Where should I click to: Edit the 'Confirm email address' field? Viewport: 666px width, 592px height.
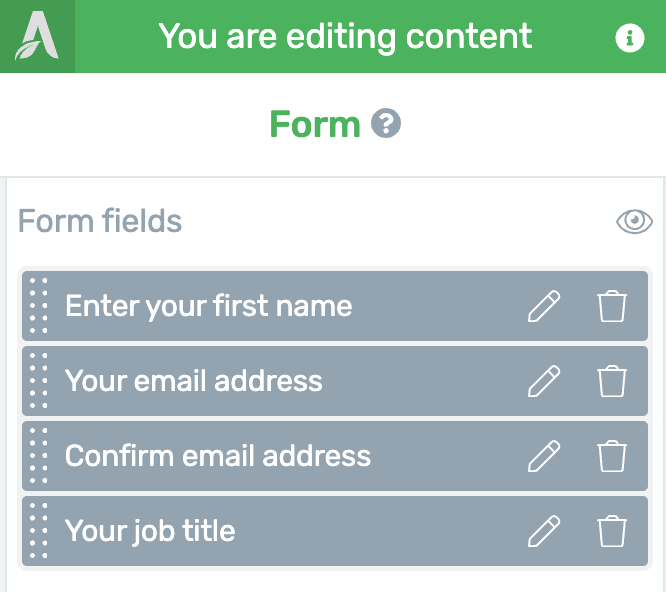pos(544,456)
